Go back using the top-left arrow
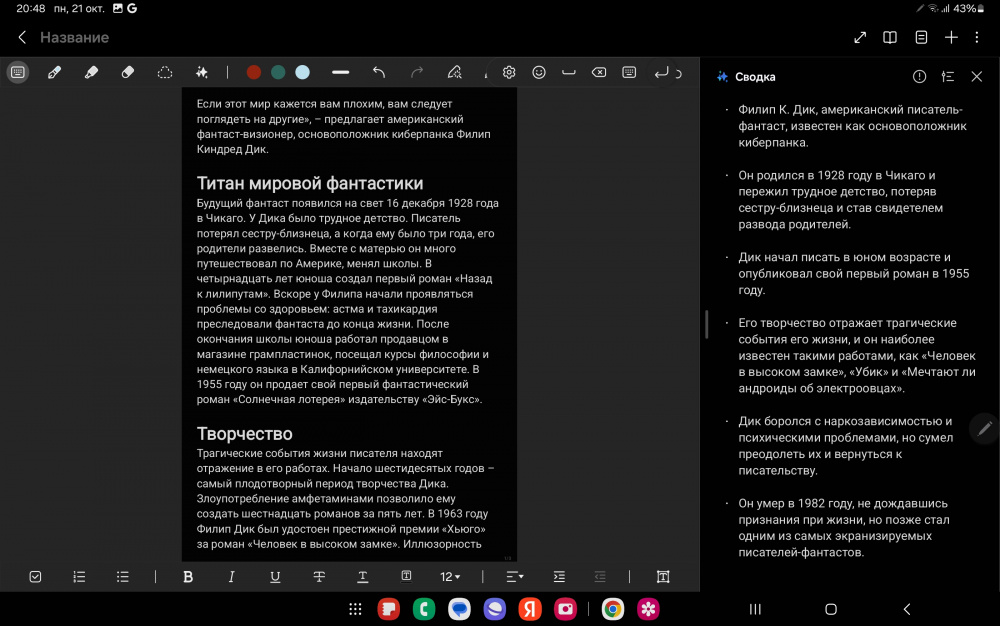 click(22, 38)
